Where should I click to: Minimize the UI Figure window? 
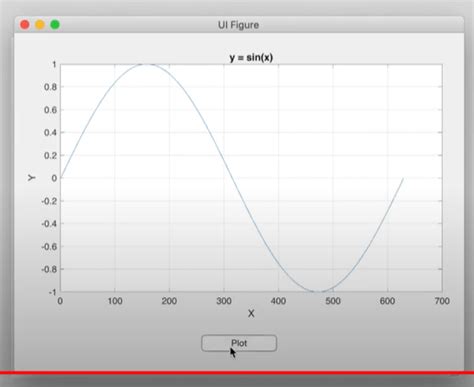tap(40, 25)
